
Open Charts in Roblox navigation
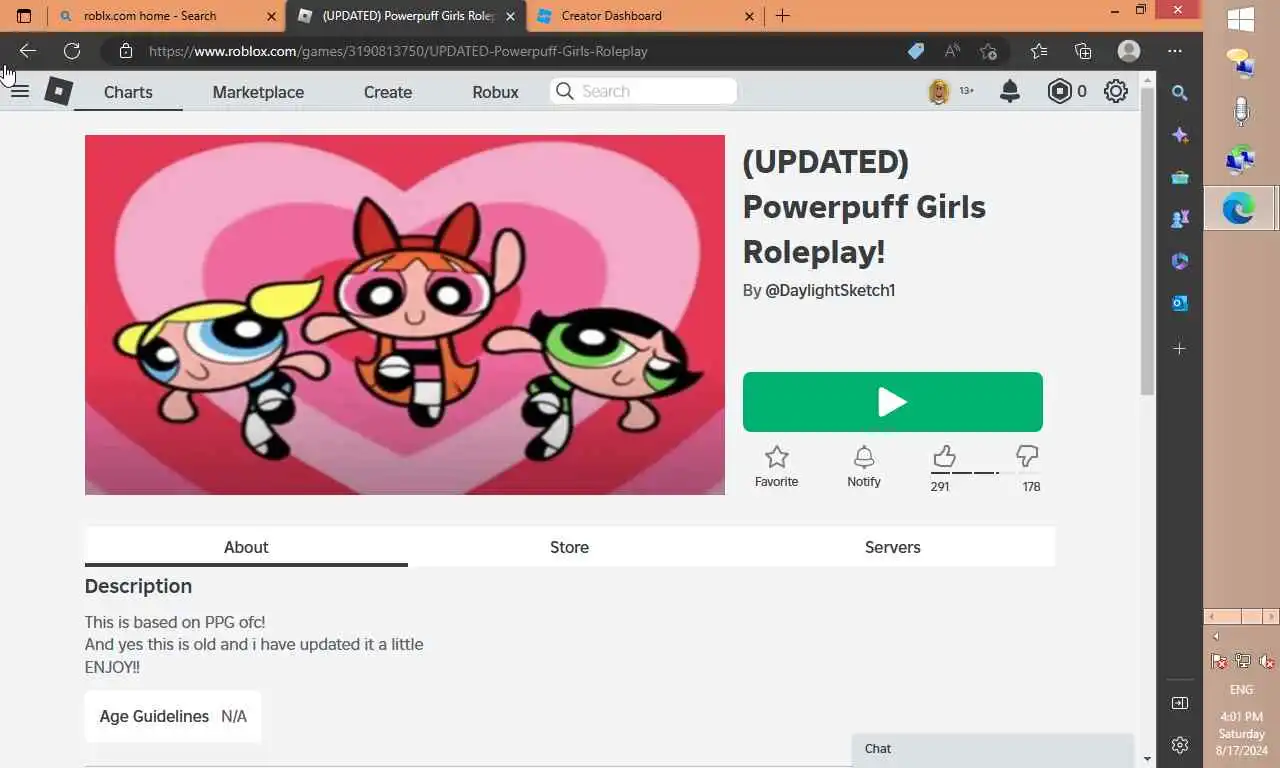pos(128,92)
